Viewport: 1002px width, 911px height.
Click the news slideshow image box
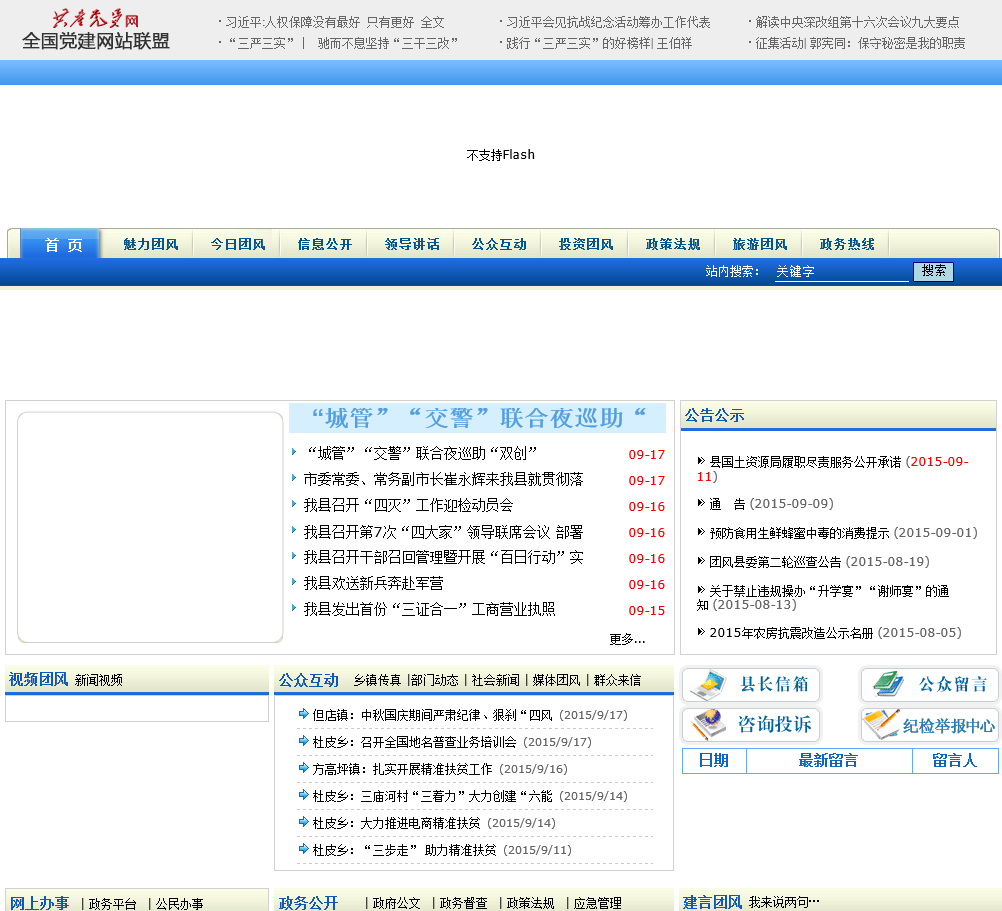(150, 527)
